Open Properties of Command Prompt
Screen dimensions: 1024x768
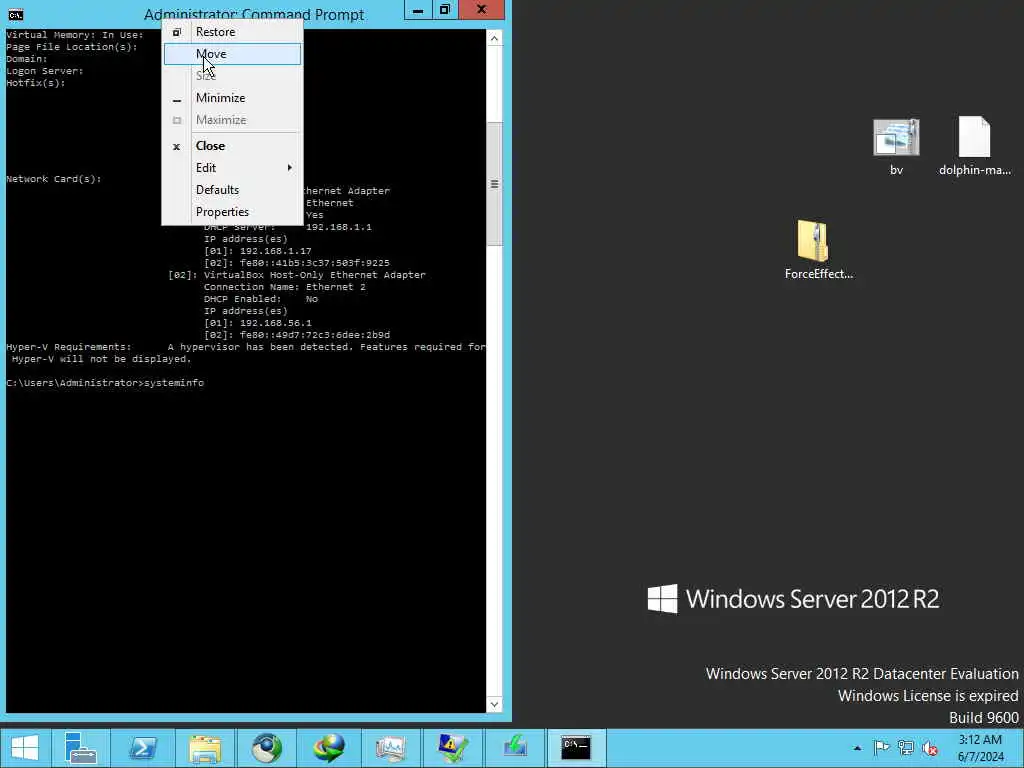pyautogui.click(x=232, y=212)
